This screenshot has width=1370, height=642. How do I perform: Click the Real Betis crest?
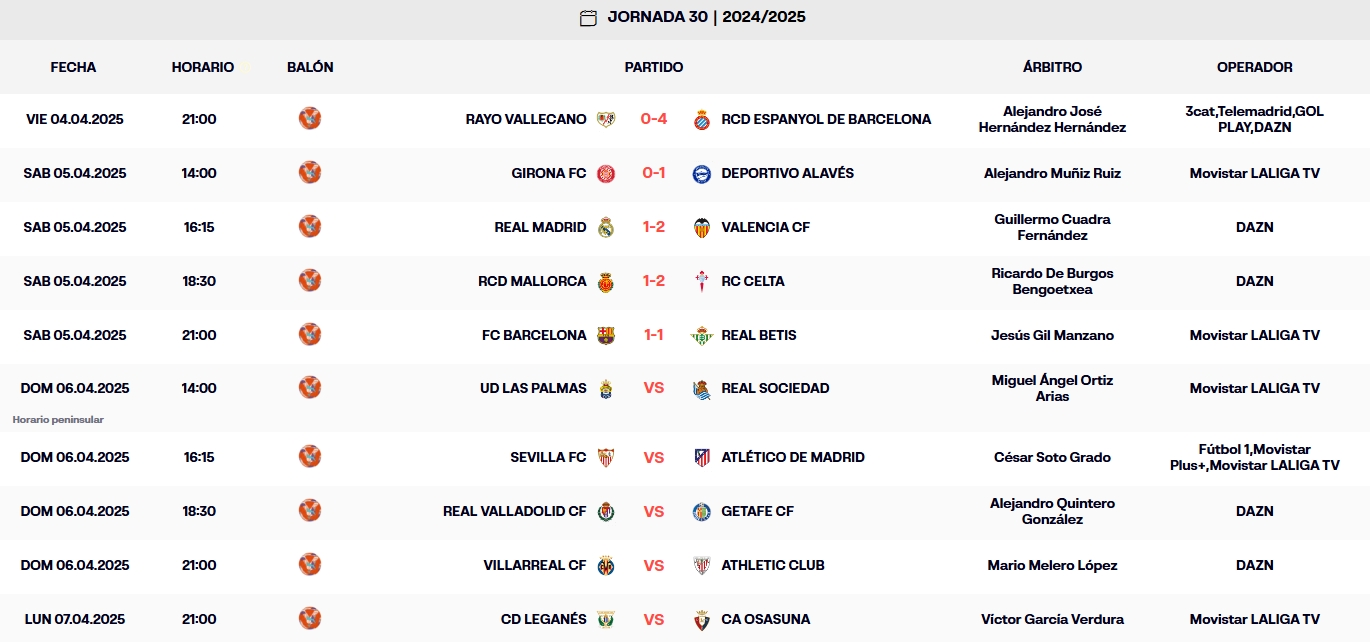[702, 335]
